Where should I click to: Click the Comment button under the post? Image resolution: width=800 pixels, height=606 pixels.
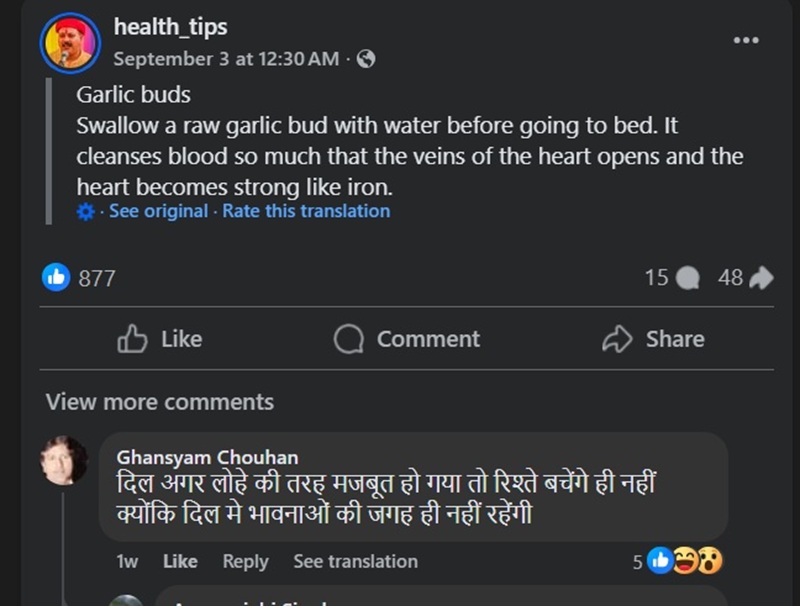pyautogui.click(x=407, y=339)
